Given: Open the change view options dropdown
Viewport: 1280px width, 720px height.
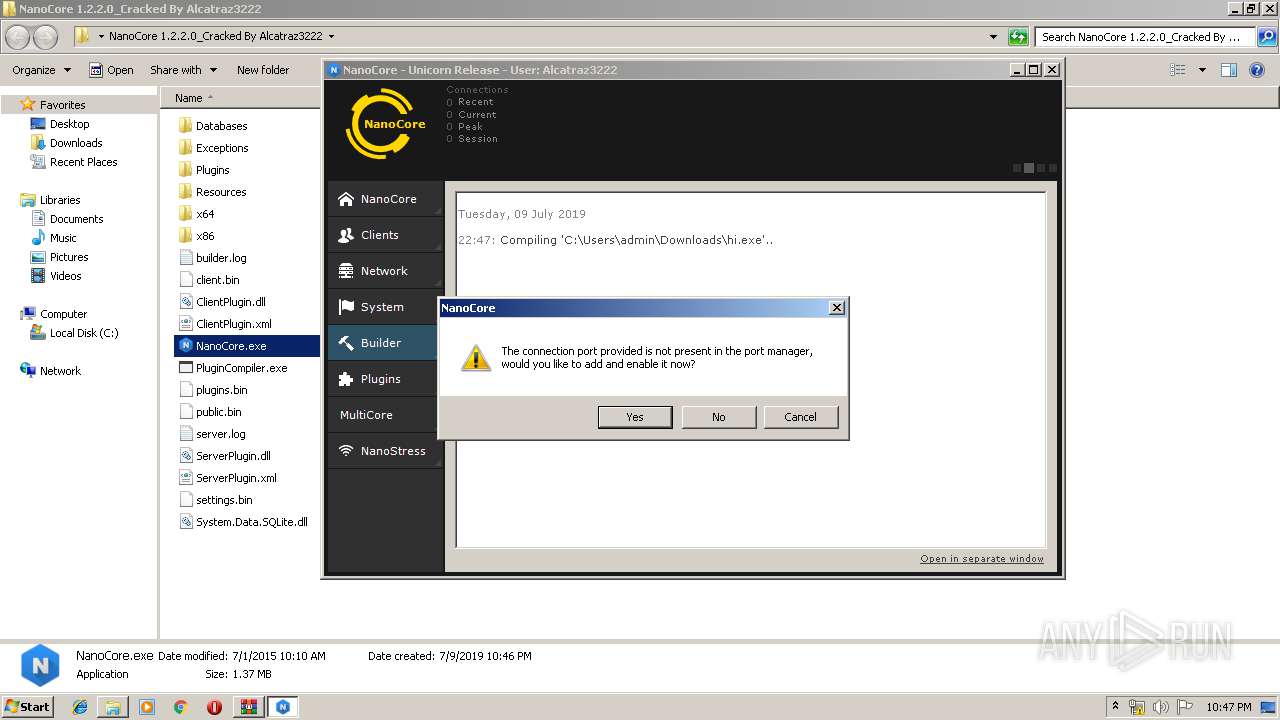Looking at the screenshot, I should tap(1202, 70).
